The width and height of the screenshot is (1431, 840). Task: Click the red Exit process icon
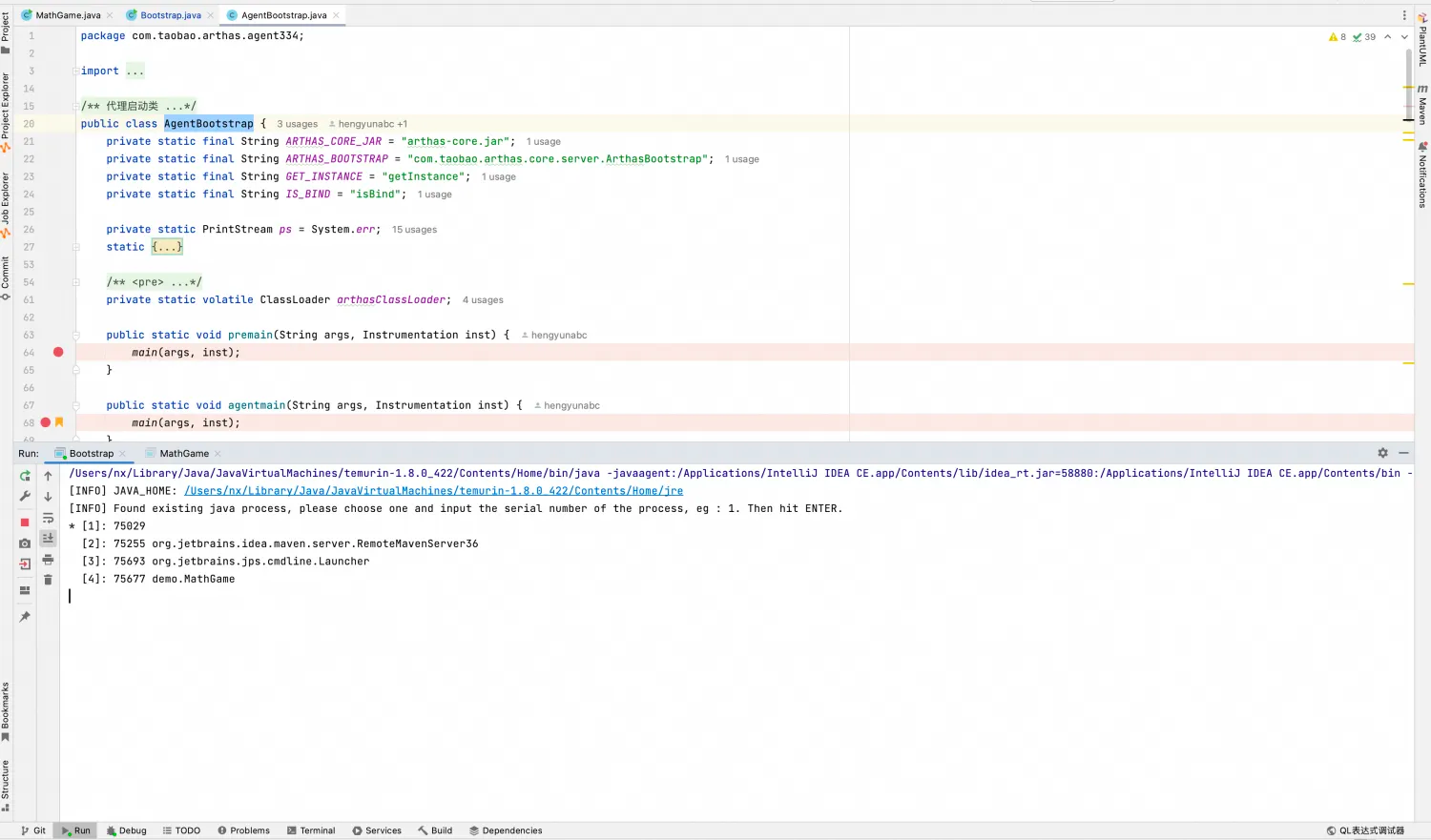(x=25, y=564)
